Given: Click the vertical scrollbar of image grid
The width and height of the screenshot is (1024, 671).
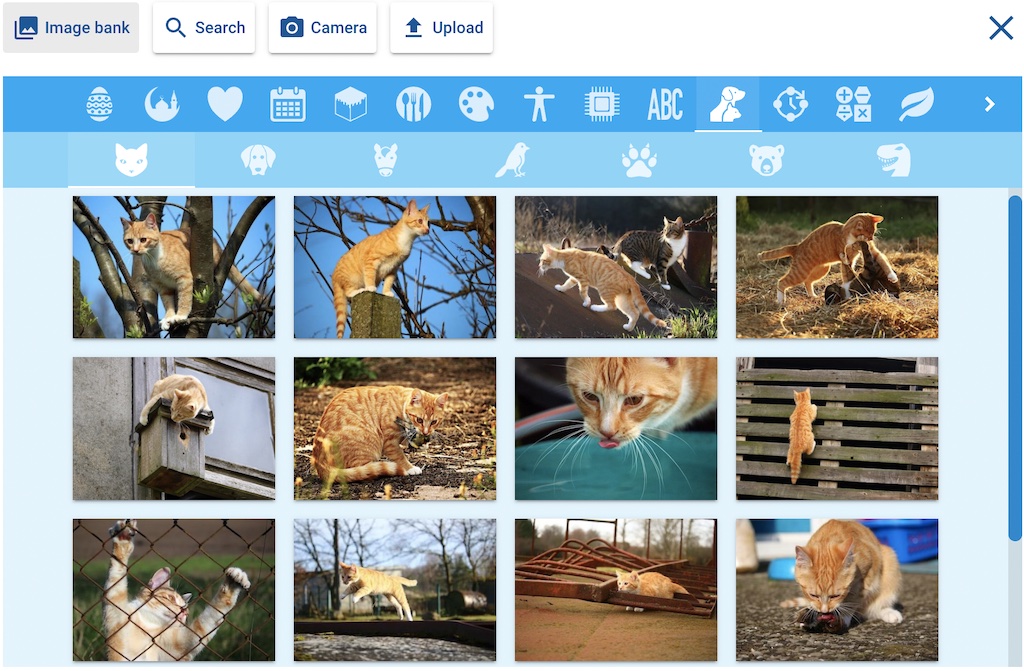Looking at the screenshot, I should point(1015,368).
